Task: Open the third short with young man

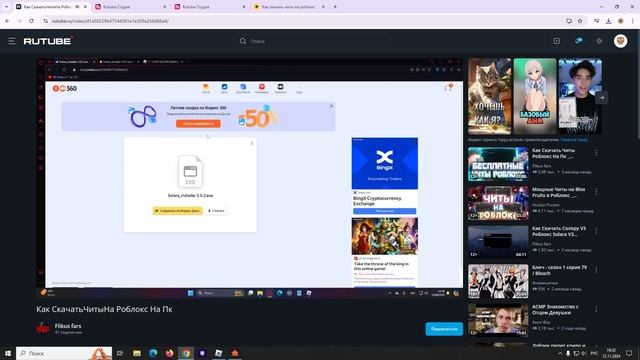Action: tap(580, 96)
